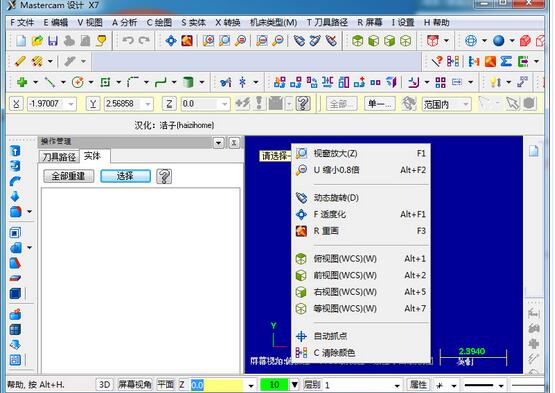Click the 全部重建 button

point(68,176)
